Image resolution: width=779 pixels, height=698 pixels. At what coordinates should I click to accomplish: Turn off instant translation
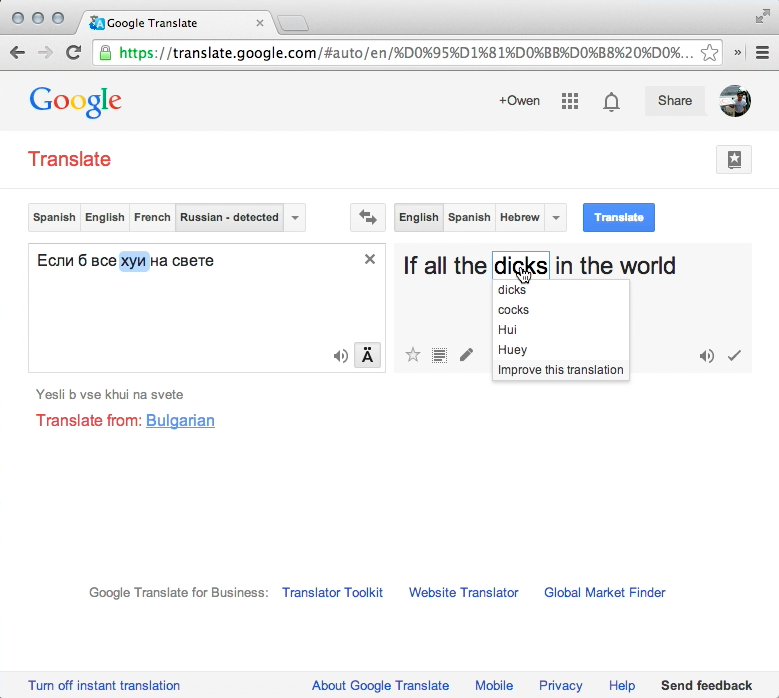(x=104, y=686)
